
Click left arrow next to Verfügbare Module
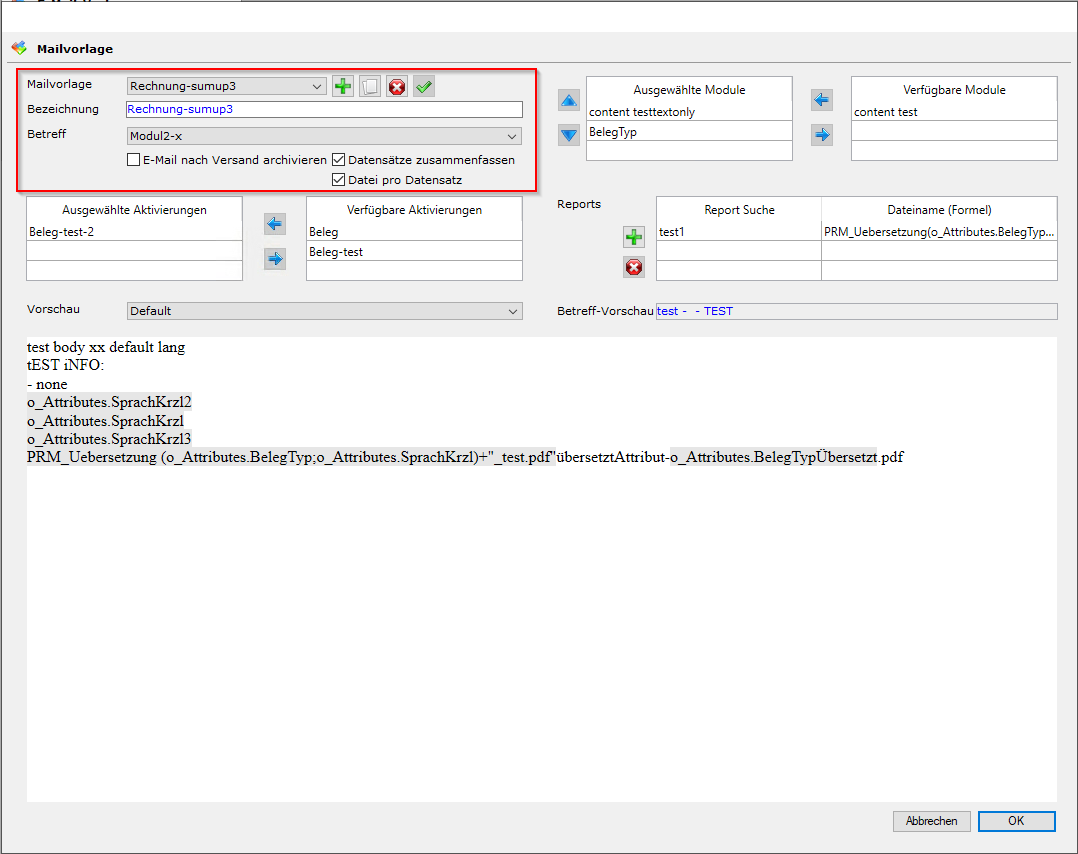pos(822,100)
